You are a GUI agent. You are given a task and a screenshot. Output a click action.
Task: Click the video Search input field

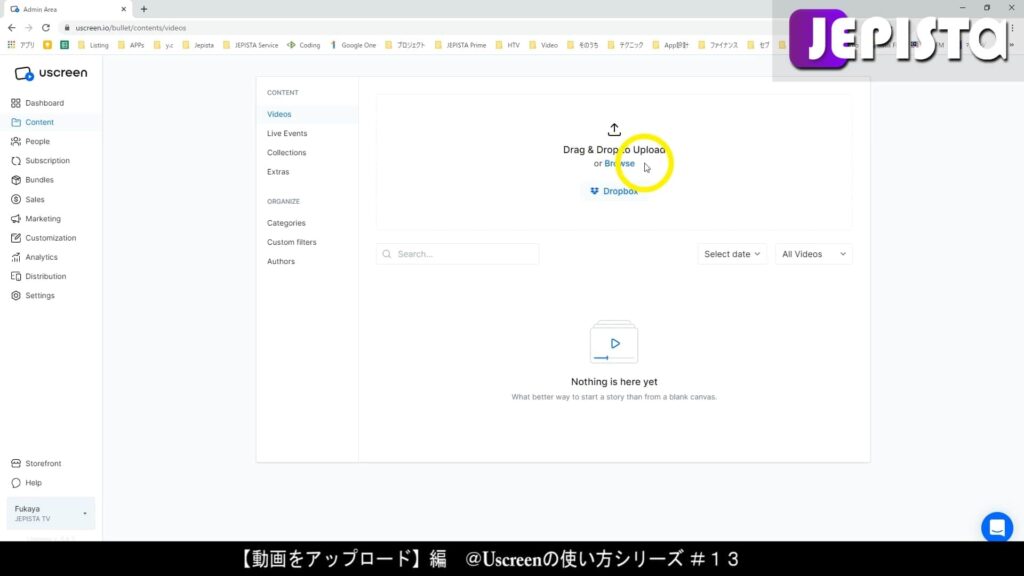coord(457,254)
